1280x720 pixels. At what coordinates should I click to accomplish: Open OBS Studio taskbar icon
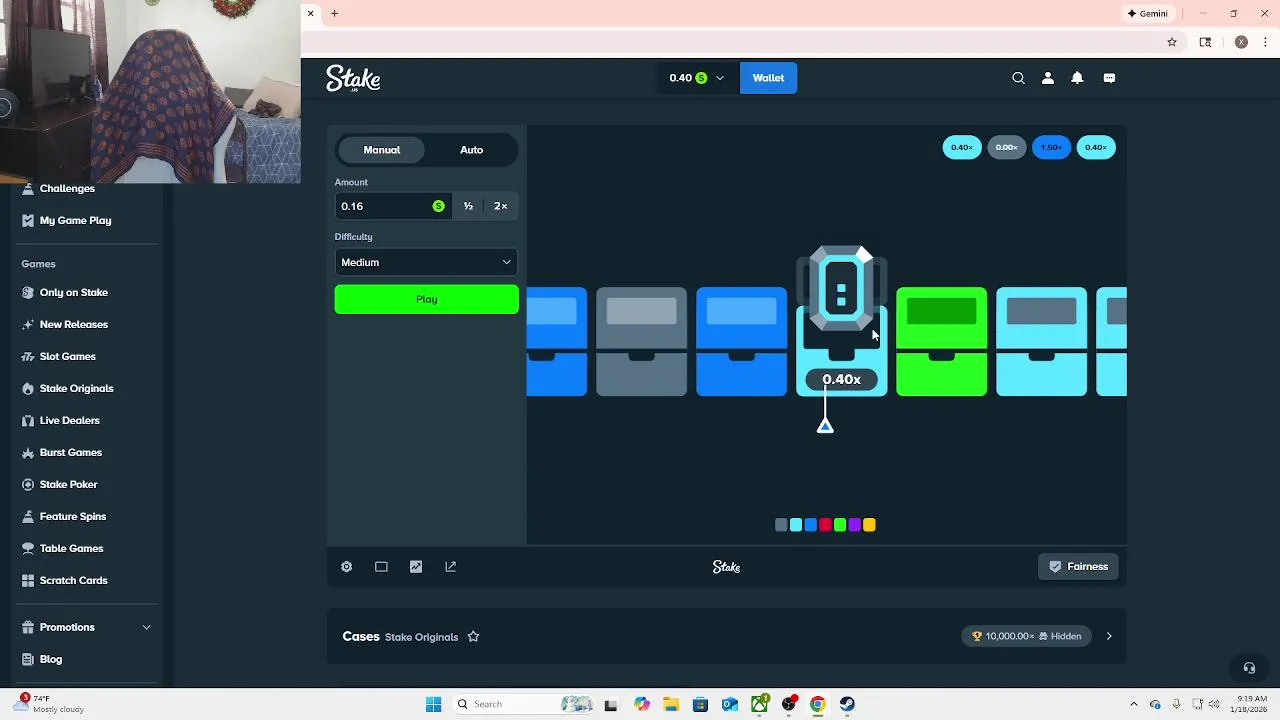click(789, 704)
